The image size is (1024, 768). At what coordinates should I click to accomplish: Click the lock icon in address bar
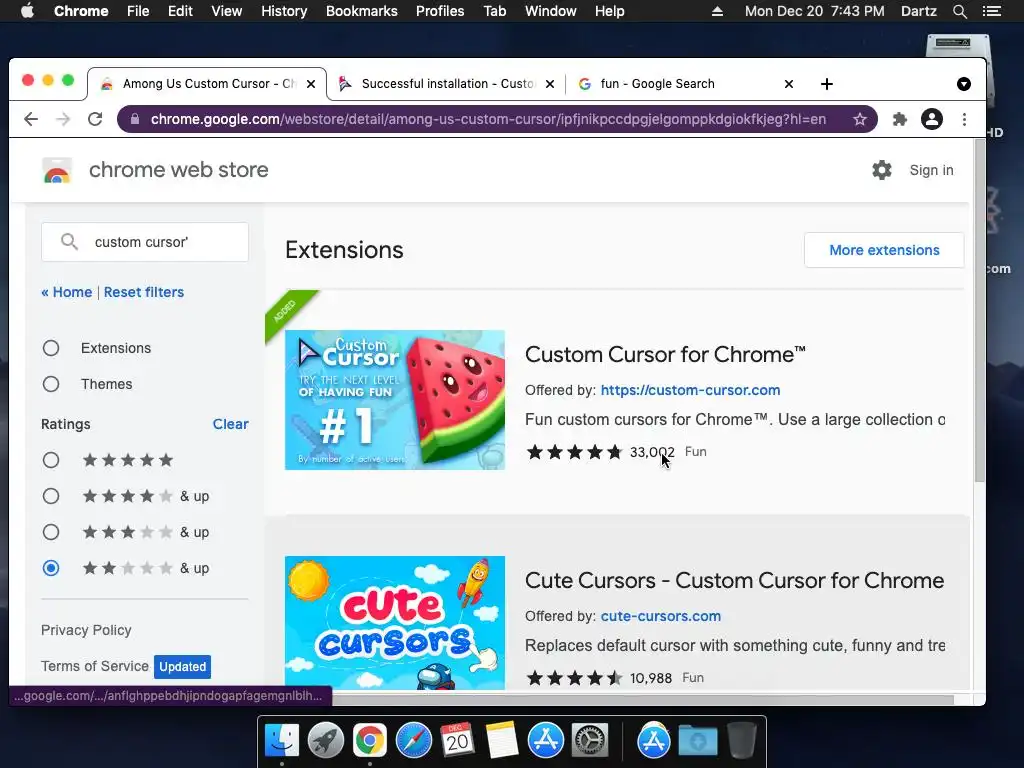point(135,119)
